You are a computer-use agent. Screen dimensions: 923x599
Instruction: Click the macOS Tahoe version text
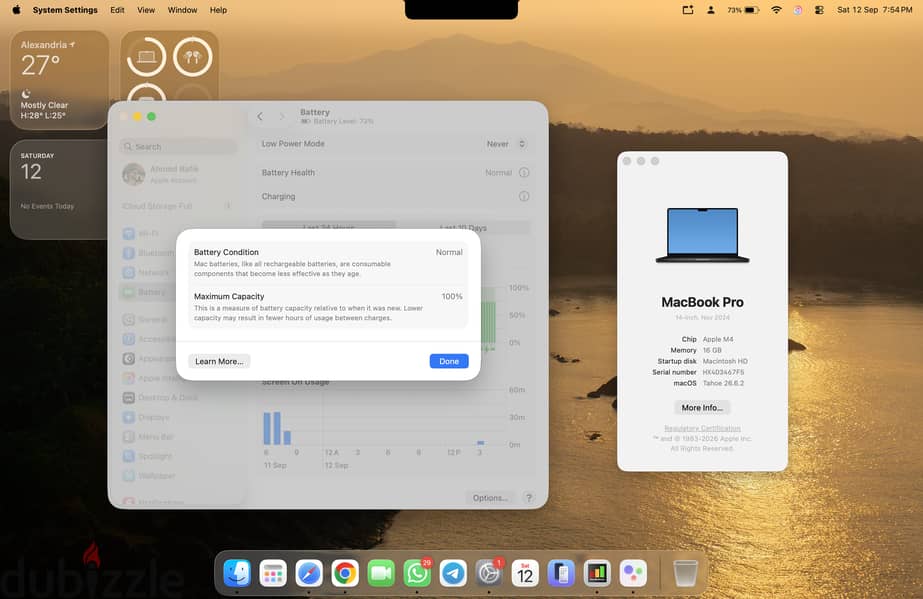723,383
